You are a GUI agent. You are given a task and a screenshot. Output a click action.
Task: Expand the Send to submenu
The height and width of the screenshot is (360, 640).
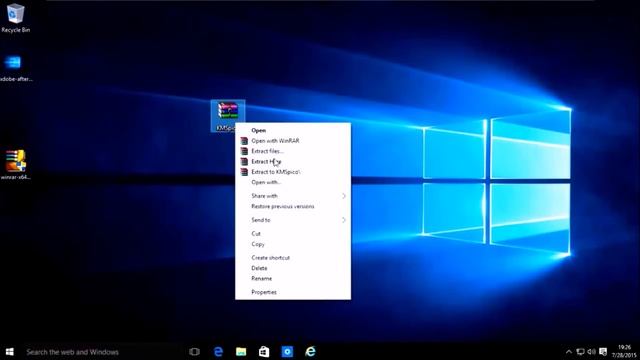pos(293,220)
